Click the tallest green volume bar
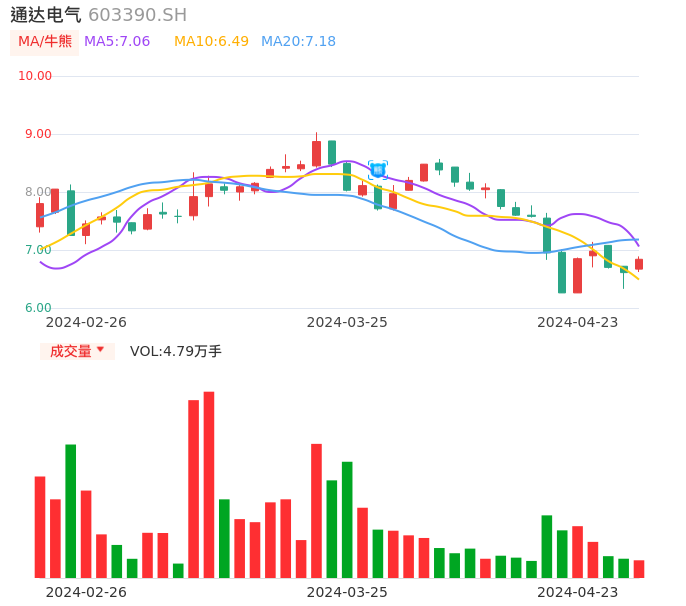Image resolution: width=686 pixels, height=606 pixels. 71,510
